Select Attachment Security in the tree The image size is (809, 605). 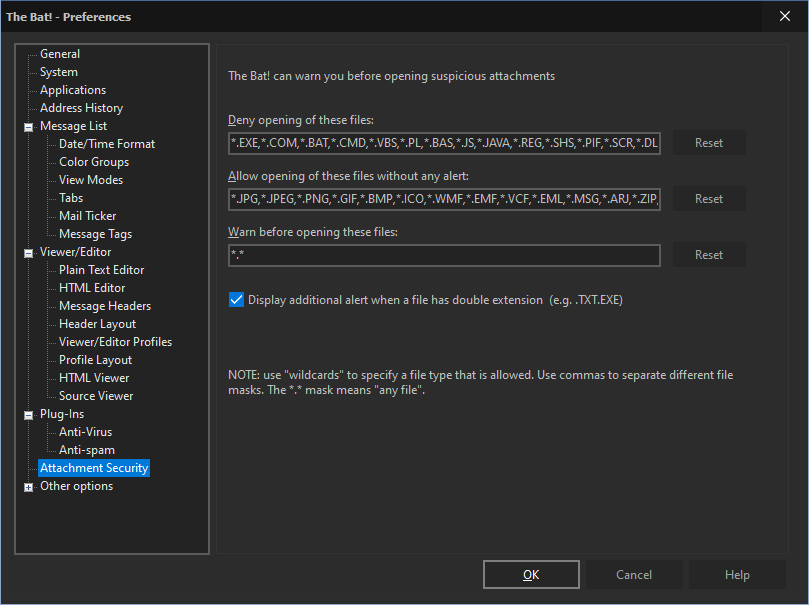pyautogui.click(x=94, y=468)
